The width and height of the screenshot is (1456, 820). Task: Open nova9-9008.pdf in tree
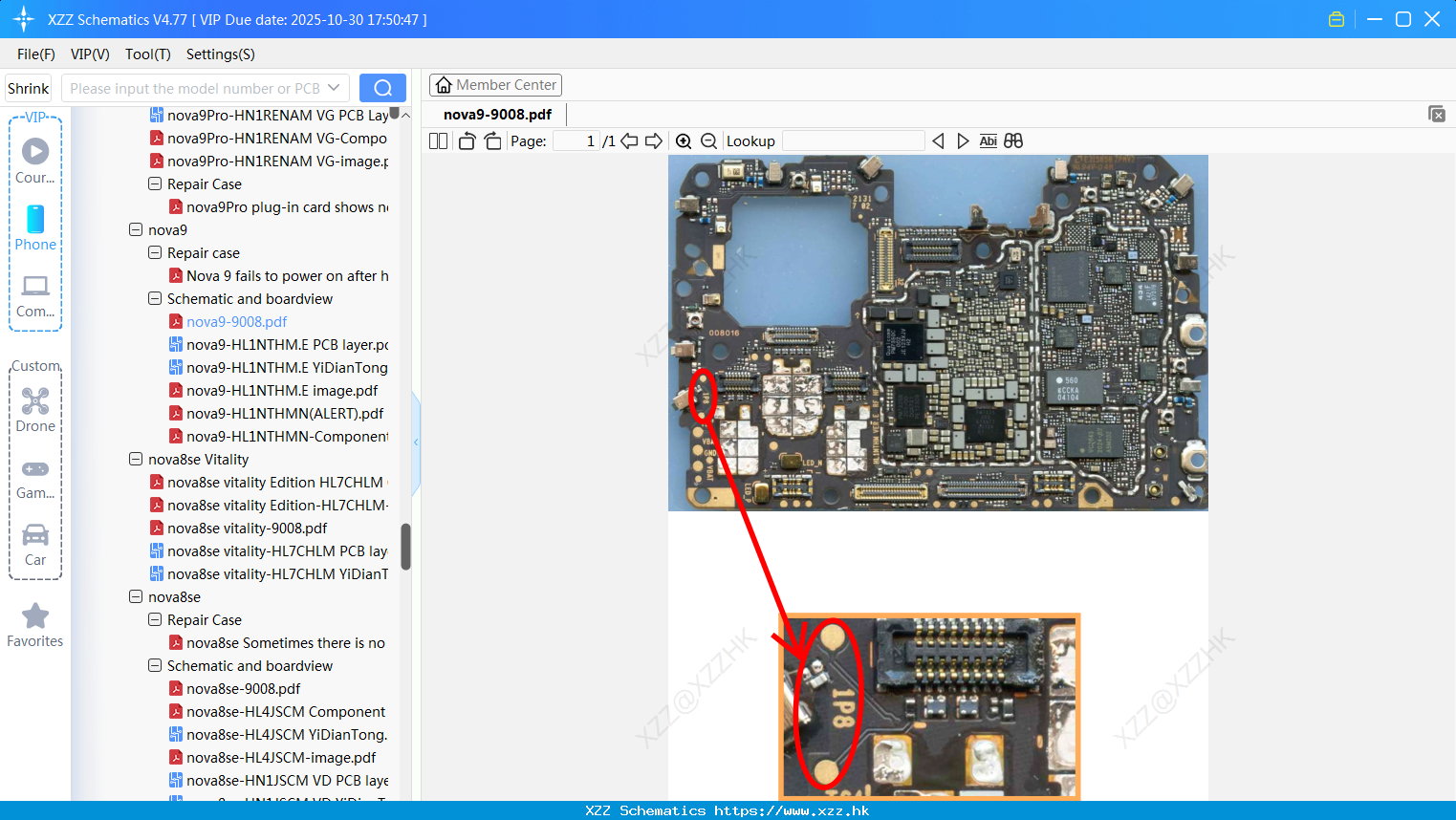[x=236, y=321]
